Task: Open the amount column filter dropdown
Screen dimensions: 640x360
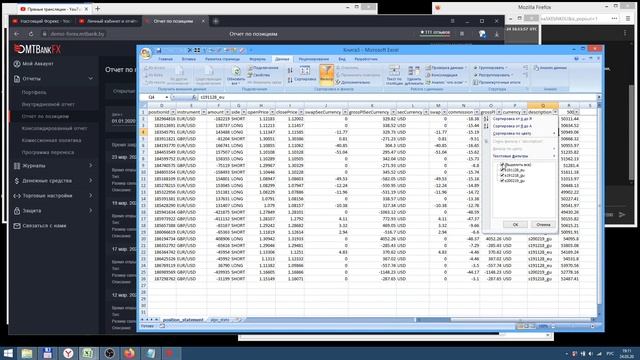Action: click(x=227, y=112)
